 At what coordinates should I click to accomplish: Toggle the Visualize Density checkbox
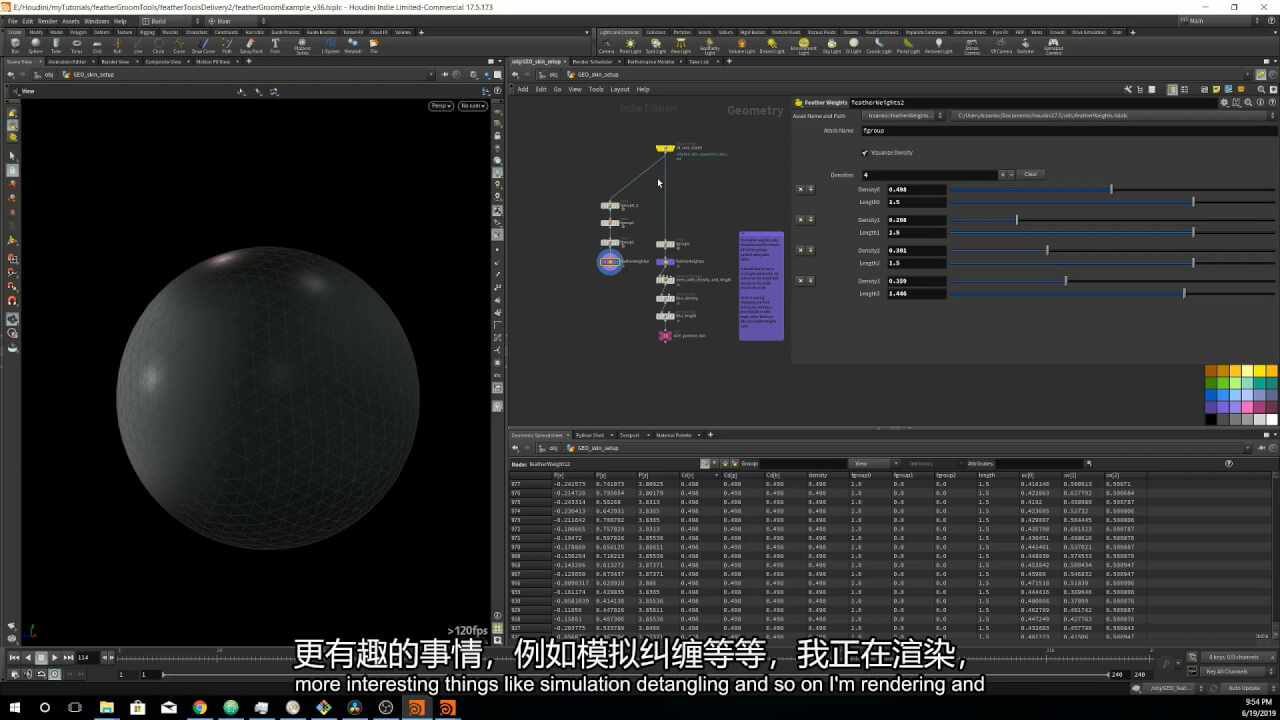coord(864,152)
